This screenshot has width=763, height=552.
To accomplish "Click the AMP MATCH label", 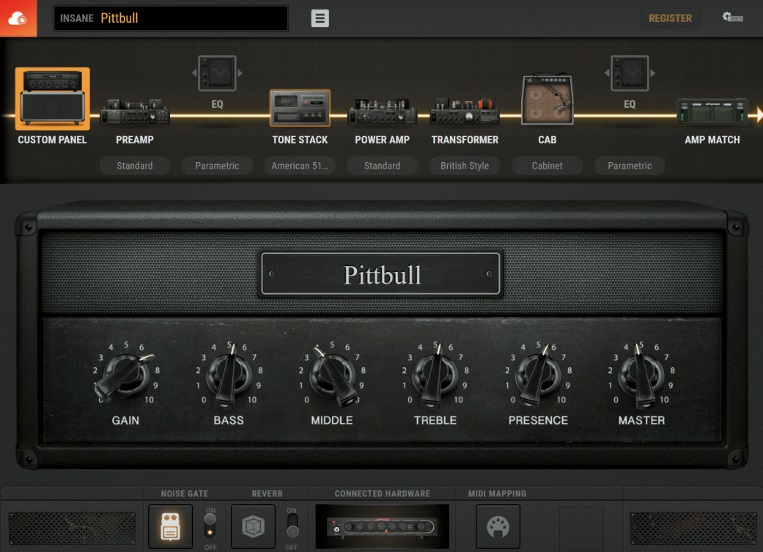I will [x=712, y=140].
